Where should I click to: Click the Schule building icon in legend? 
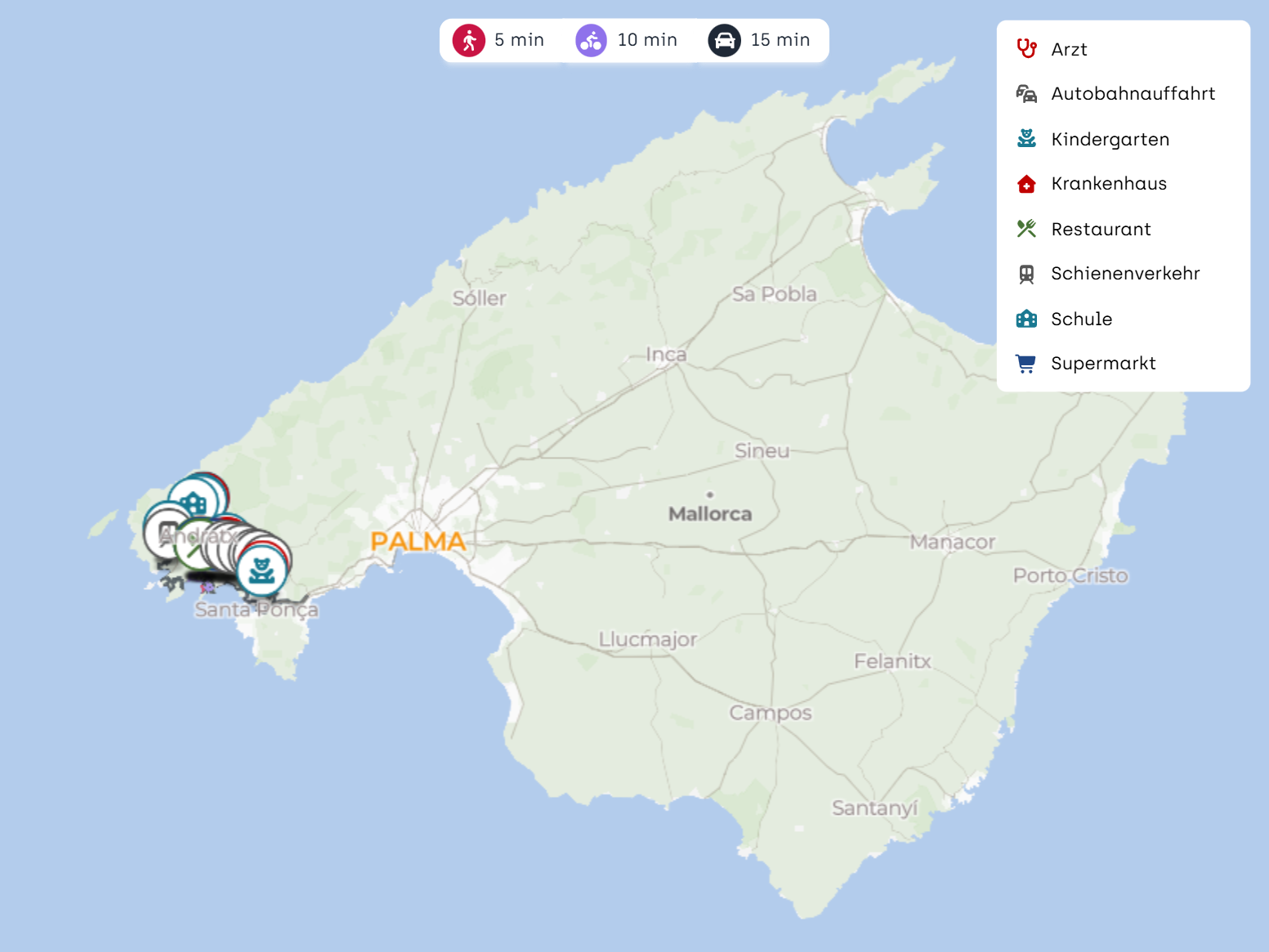pos(1026,319)
